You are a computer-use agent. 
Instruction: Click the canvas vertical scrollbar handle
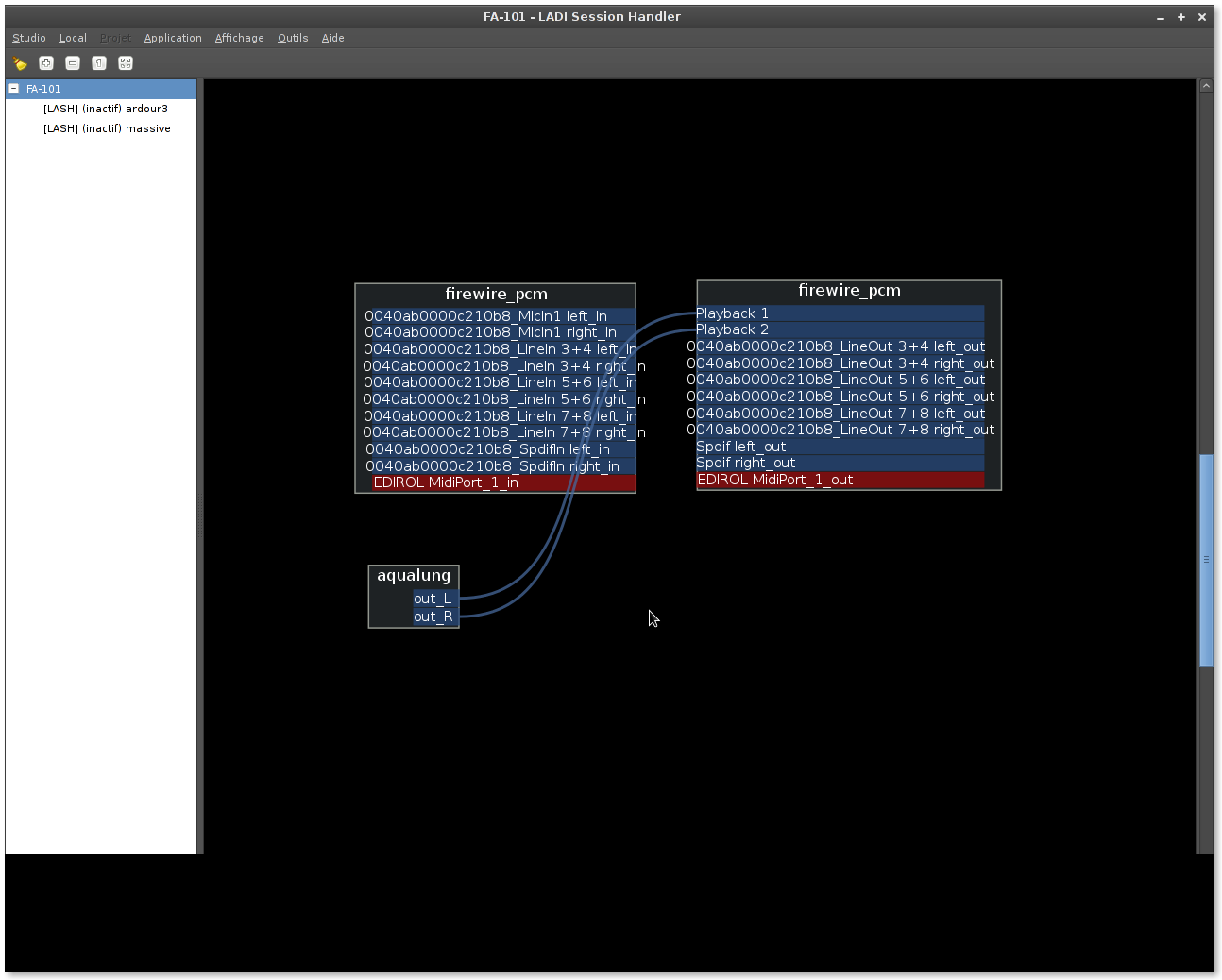pyautogui.click(x=1206, y=560)
